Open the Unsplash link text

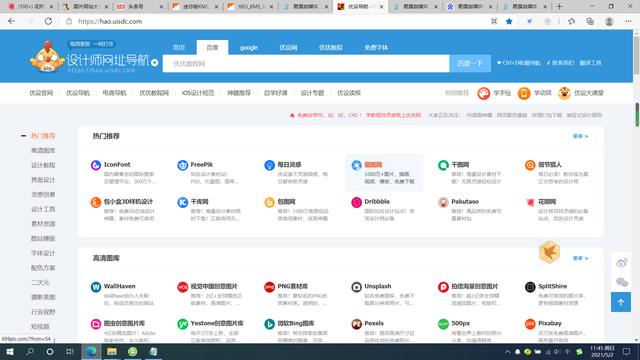coord(378,286)
